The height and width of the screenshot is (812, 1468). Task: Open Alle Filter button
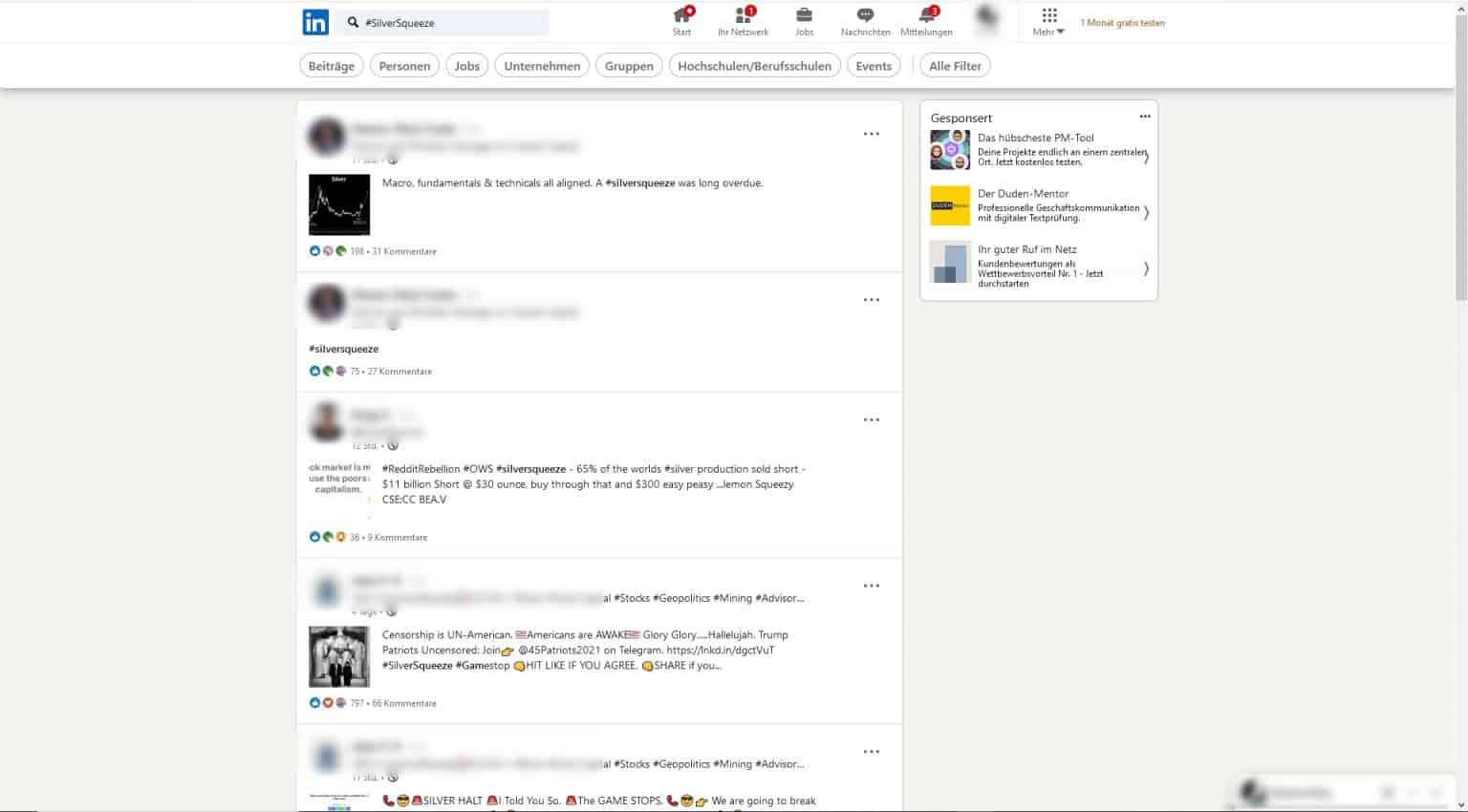point(954,66)
